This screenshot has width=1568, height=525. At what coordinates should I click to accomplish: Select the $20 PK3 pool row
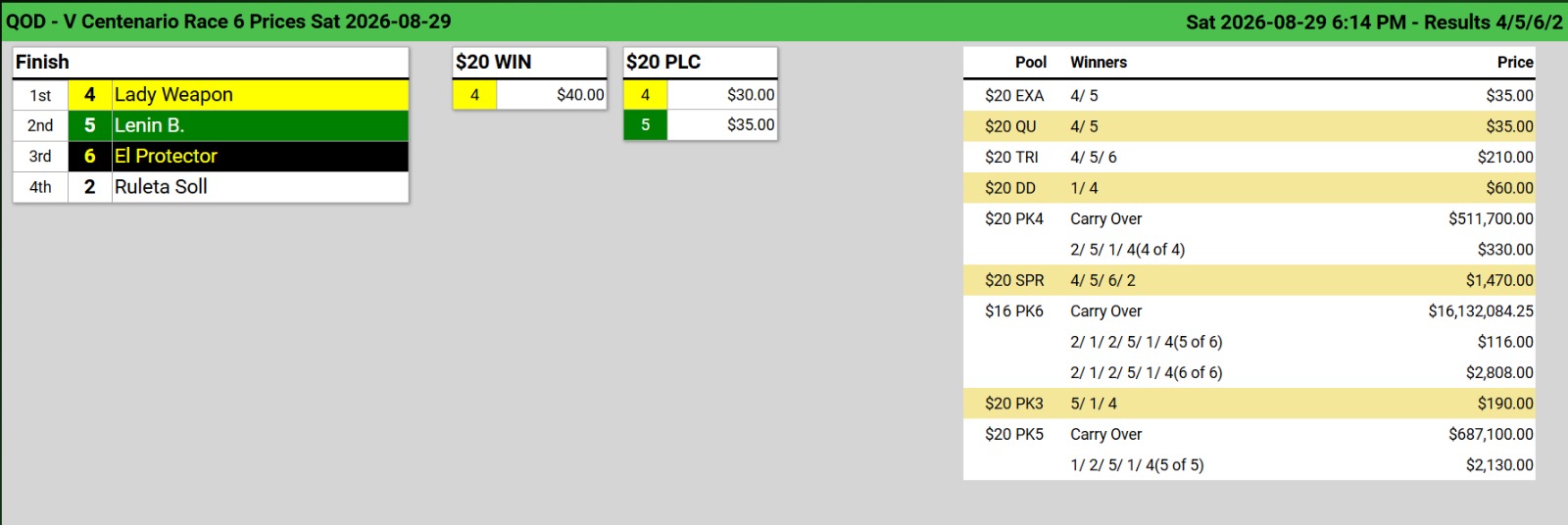(x=1249, y=404)
